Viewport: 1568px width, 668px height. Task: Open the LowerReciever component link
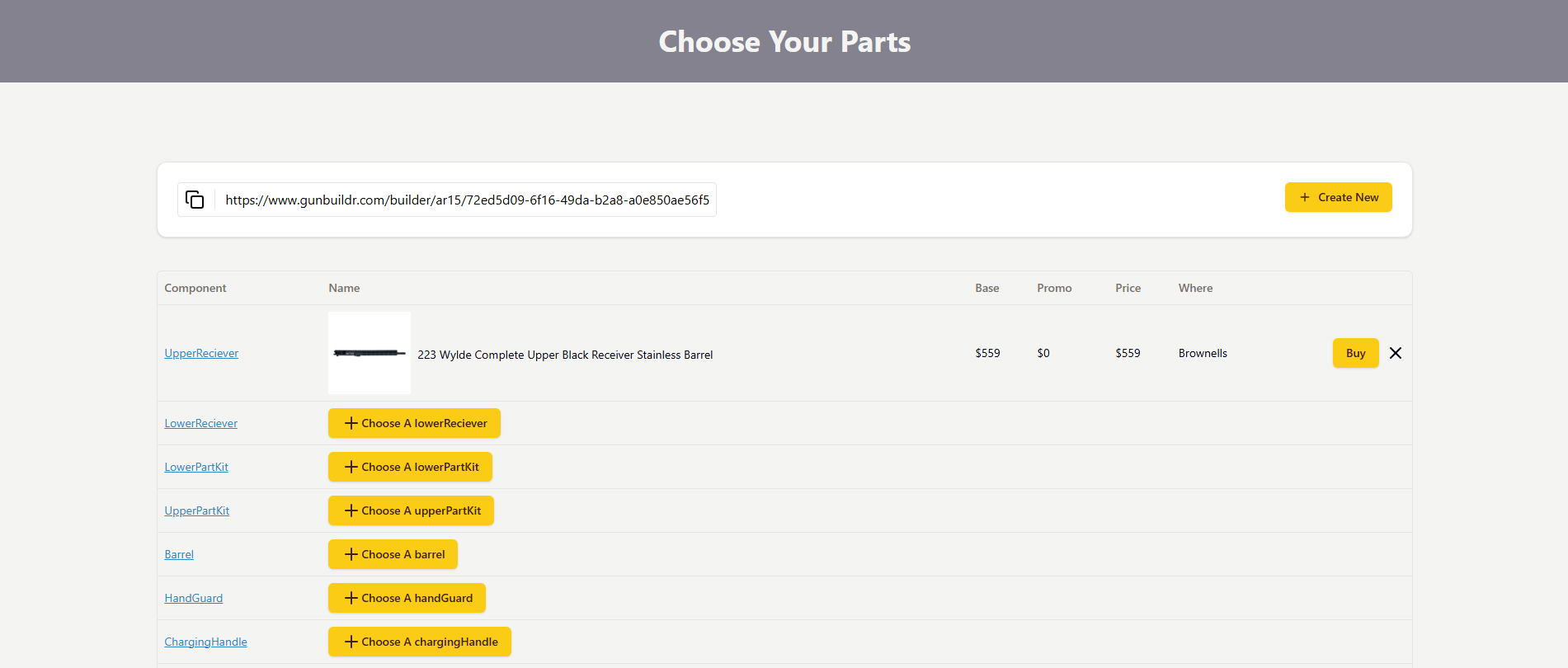(200, 423)
